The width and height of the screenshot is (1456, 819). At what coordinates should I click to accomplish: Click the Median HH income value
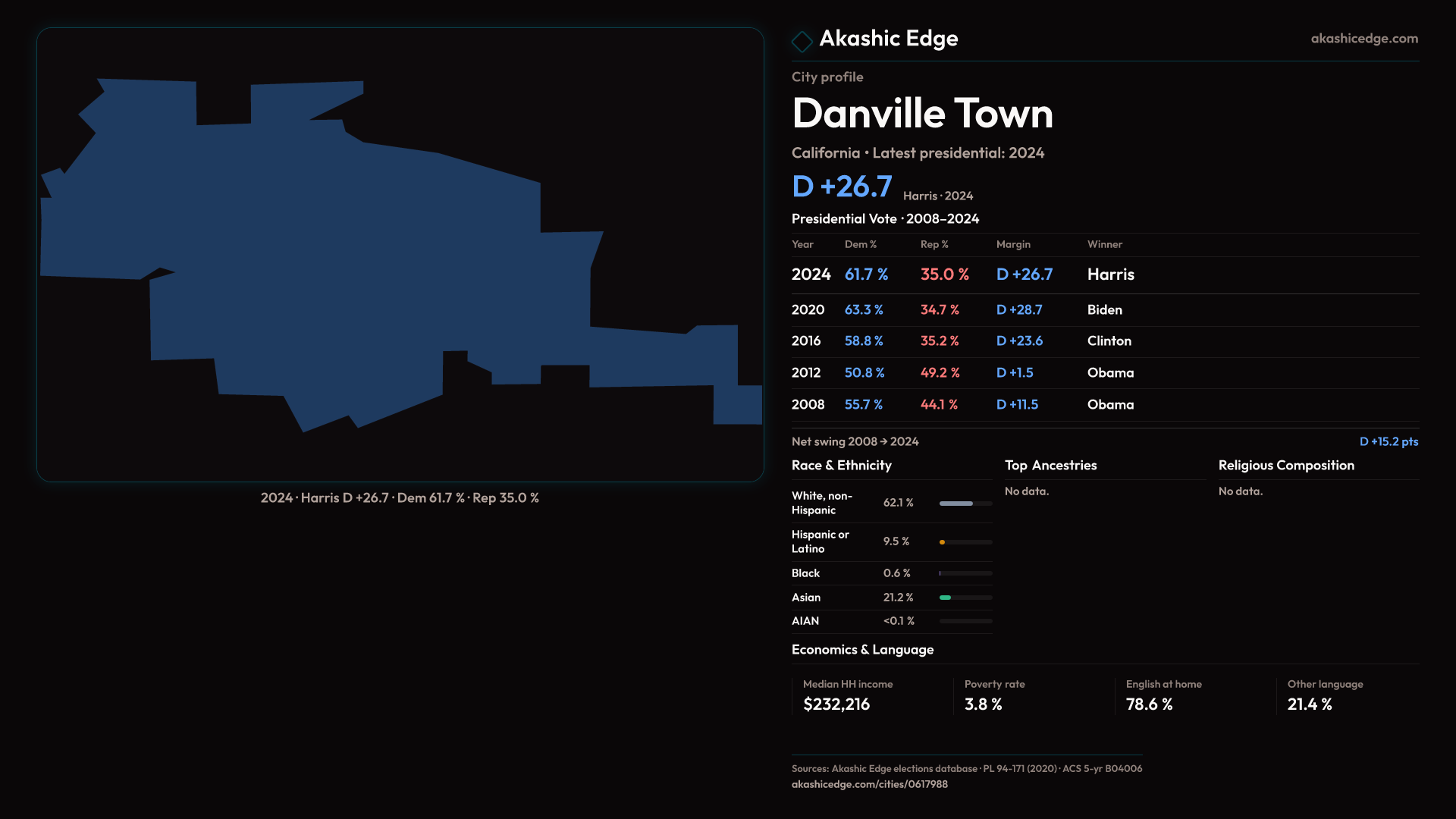tap(836, 704)
